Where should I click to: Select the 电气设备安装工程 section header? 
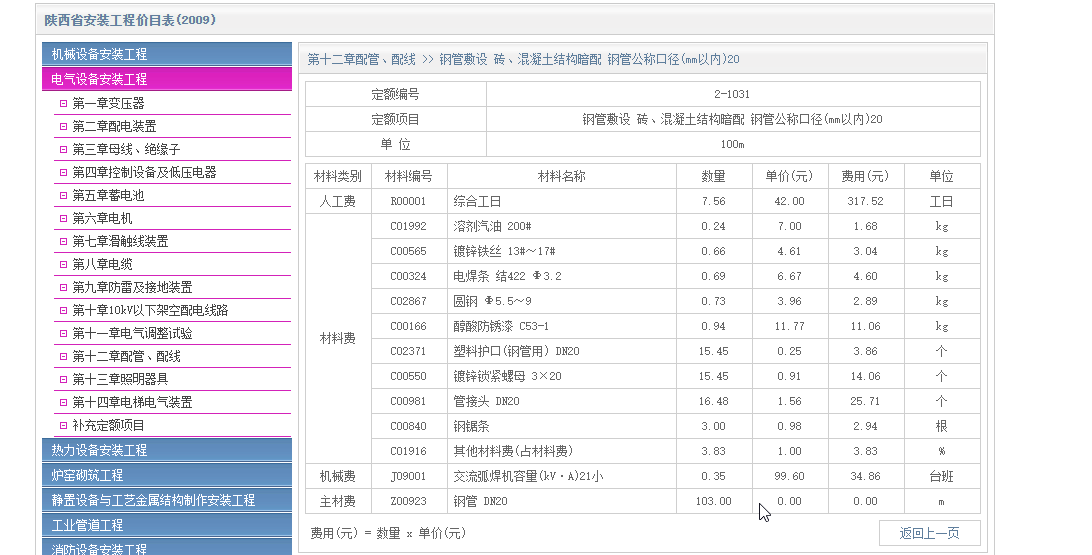click(x=166, y=79)
